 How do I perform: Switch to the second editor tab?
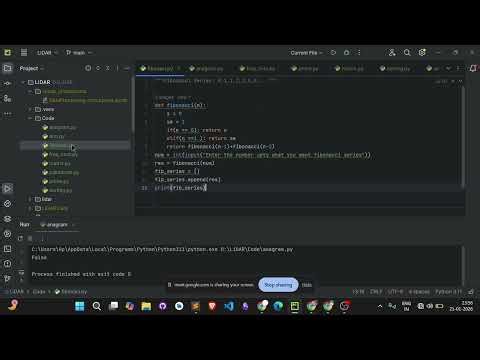(206, 68)
